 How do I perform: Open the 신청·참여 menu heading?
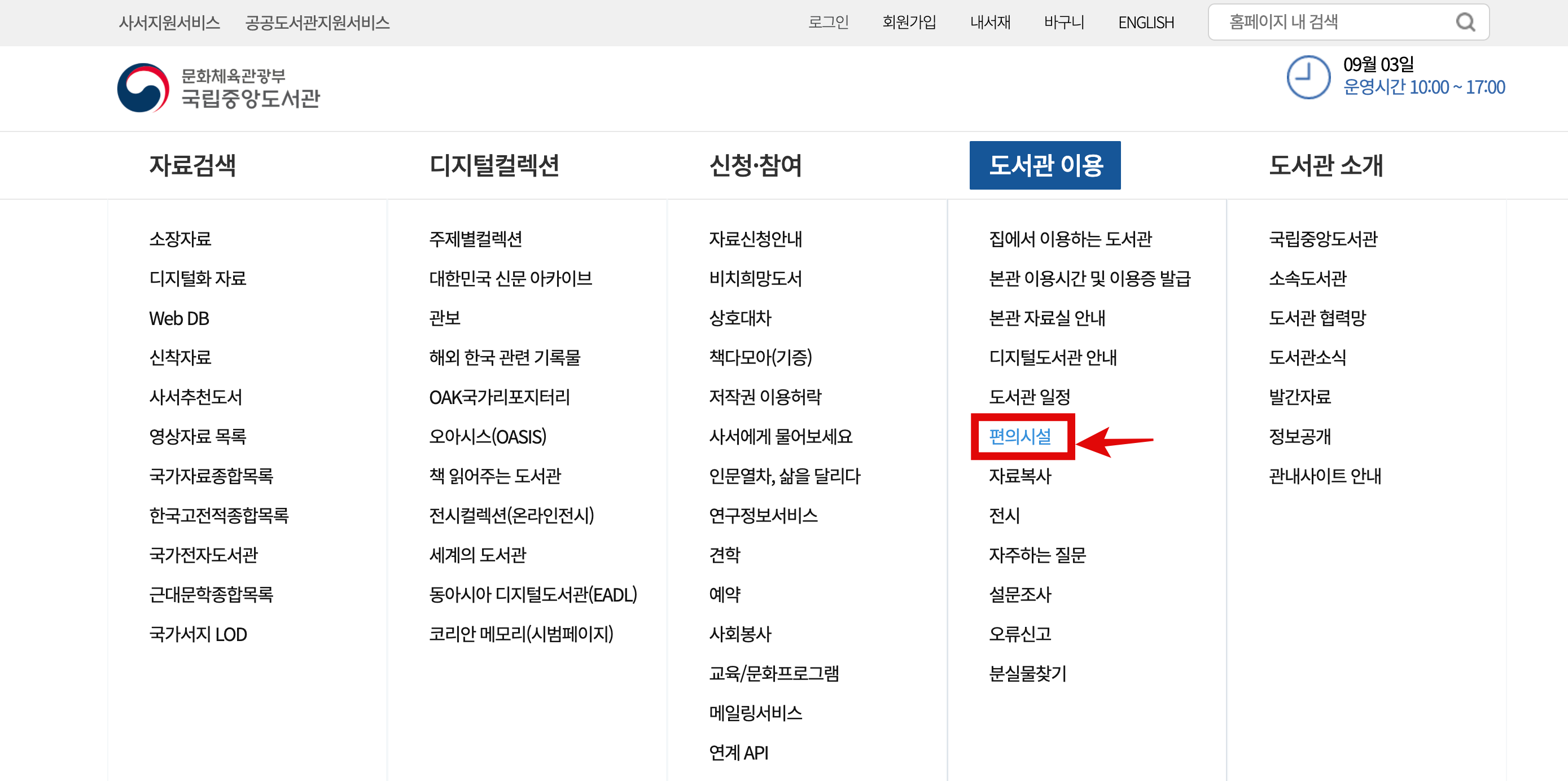(x=755, y=165)
